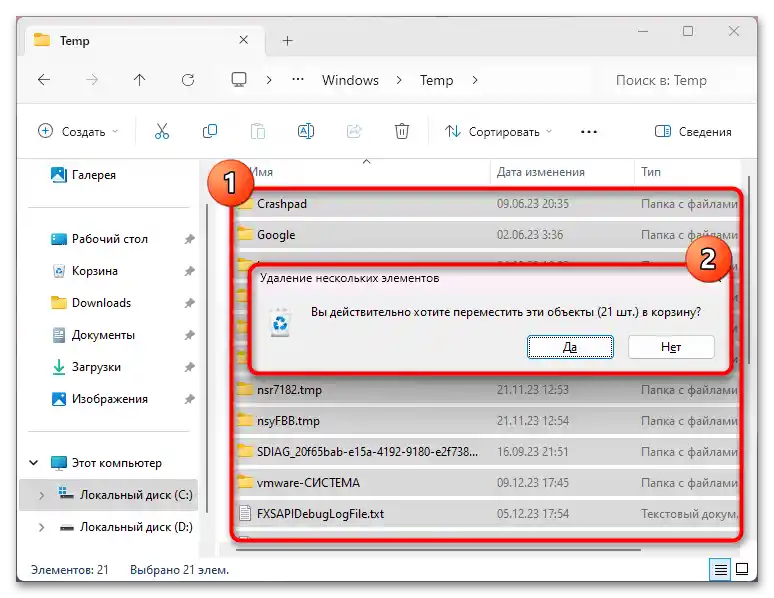Confirm deletion with the Да button
This screenshot has width=774, height=598.
coord(570,347)
